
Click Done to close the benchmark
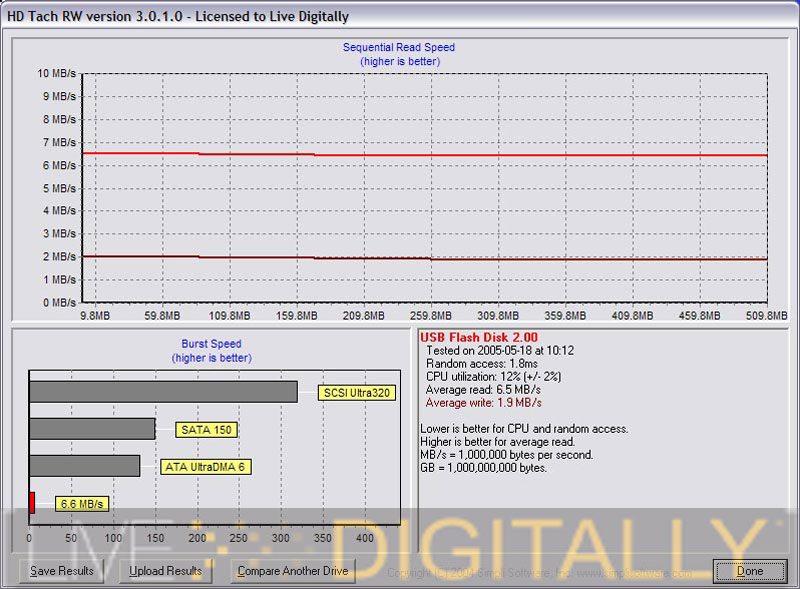point(749,571)
